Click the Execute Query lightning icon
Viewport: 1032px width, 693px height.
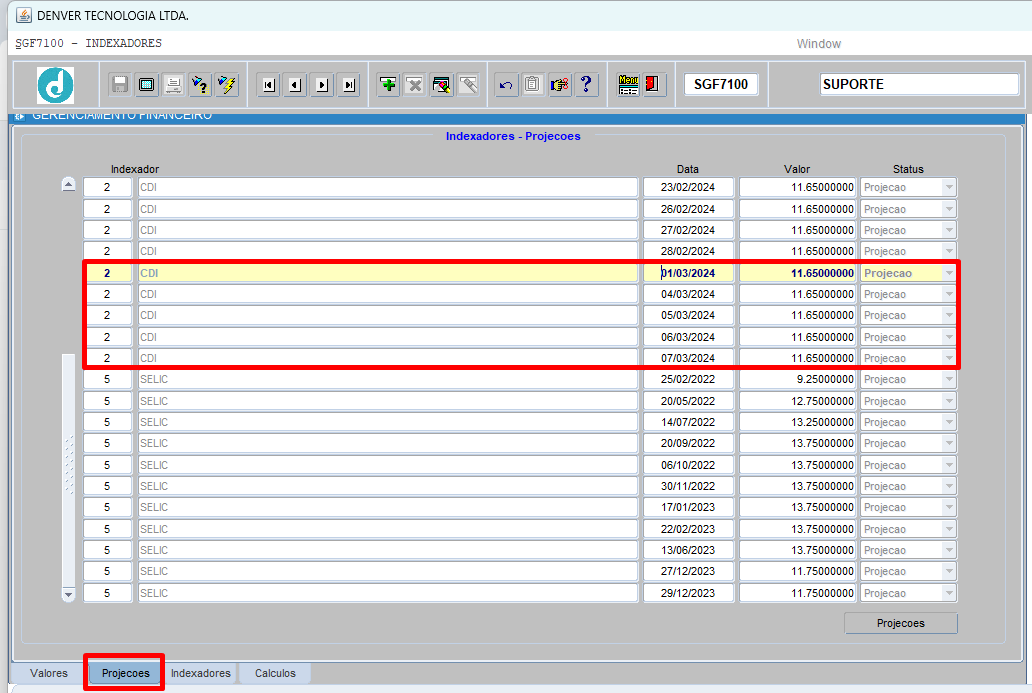pos(227,84)
